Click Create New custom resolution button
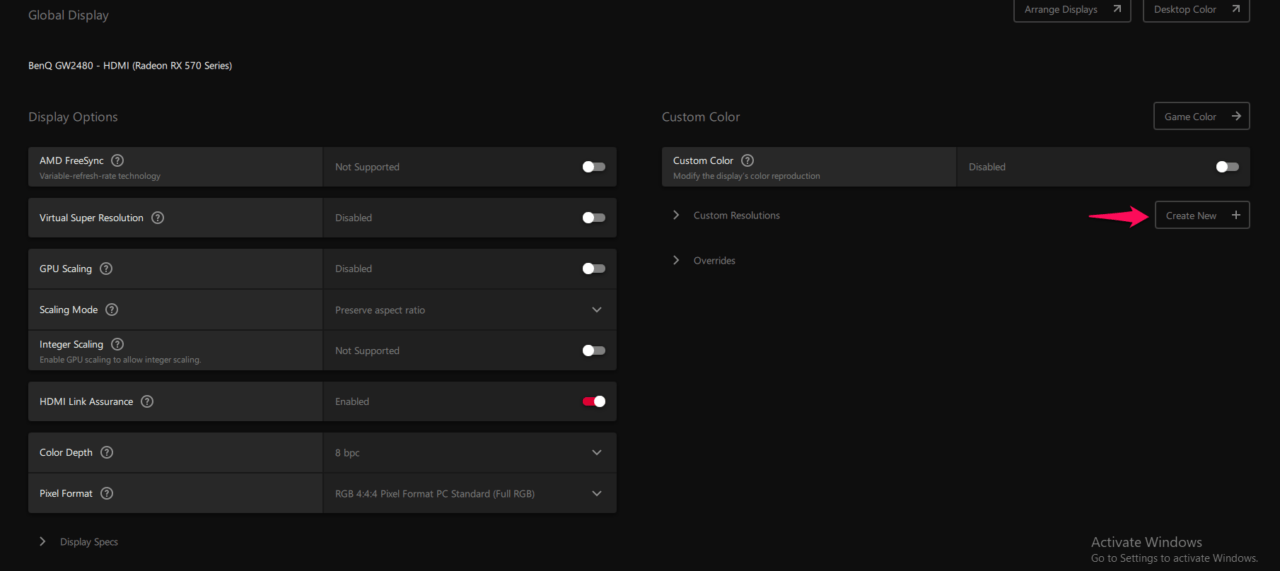 [1202, 215]
